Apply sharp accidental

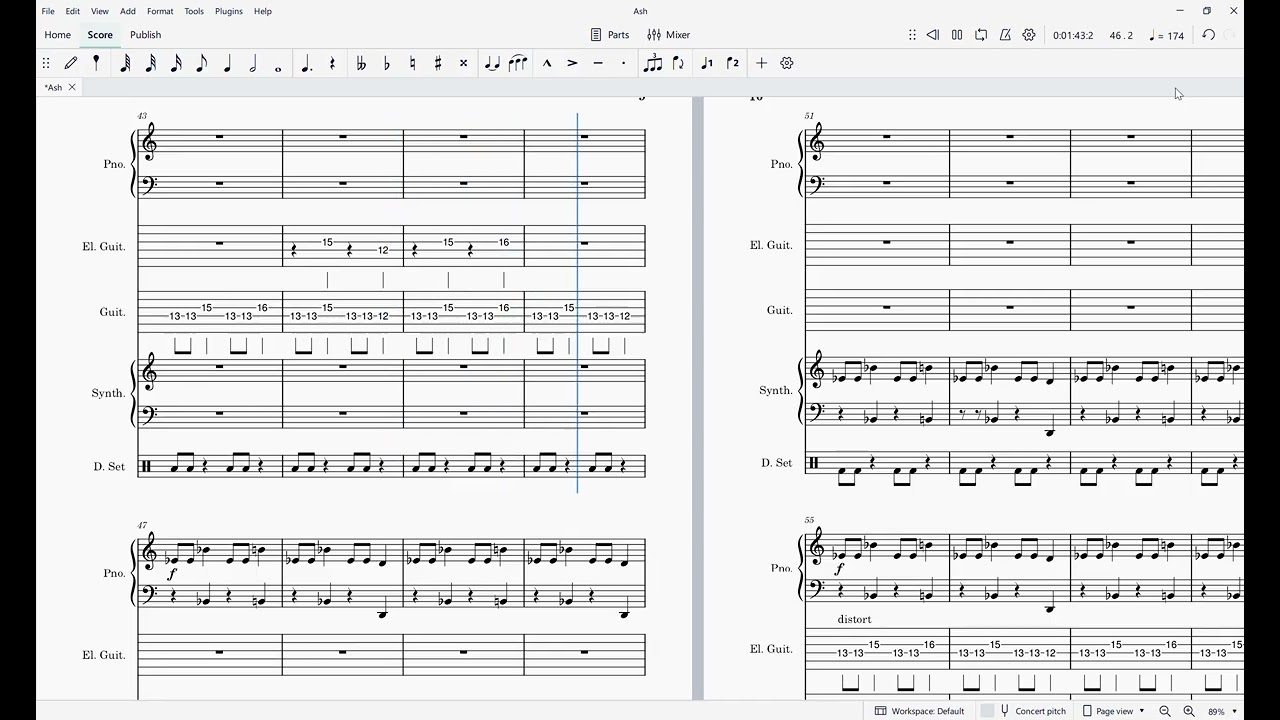click(438, 63)
